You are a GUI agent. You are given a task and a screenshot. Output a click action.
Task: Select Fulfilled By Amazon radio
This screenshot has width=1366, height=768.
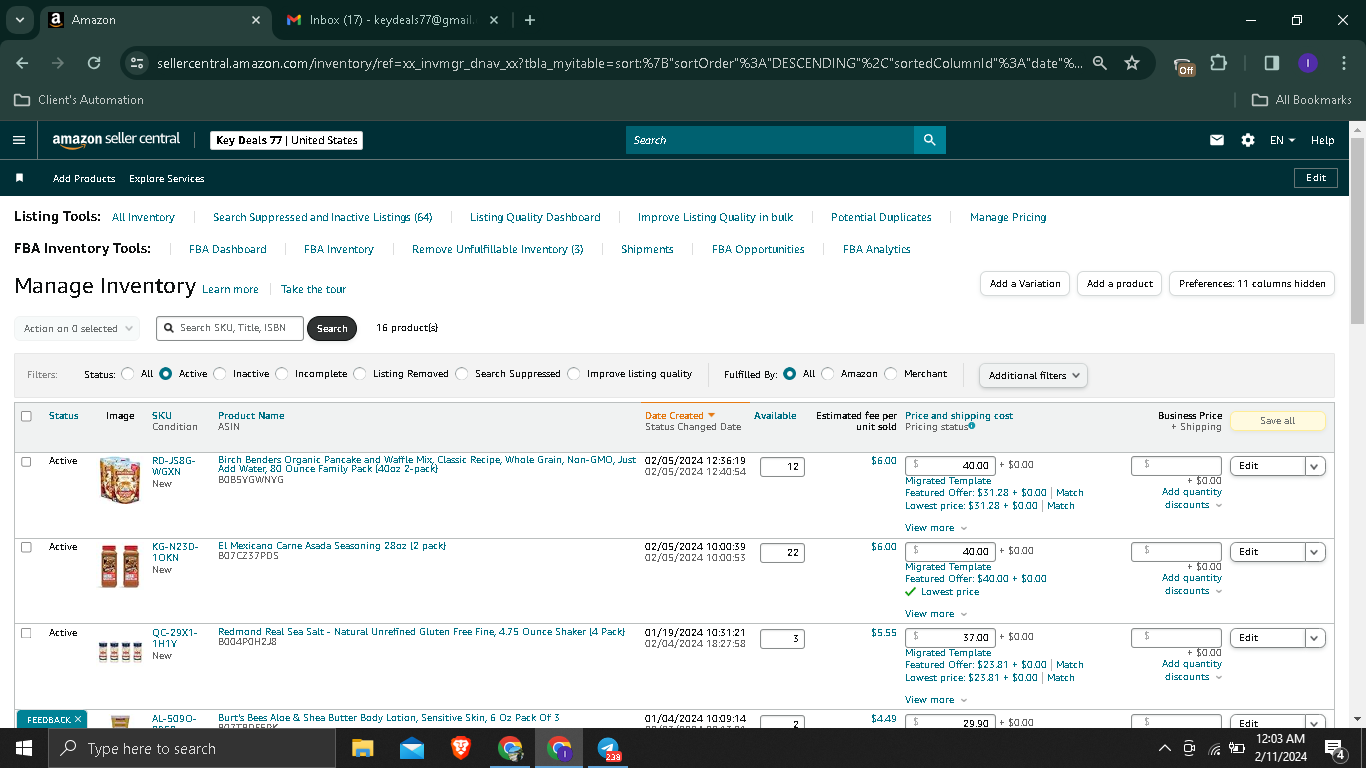(x=827, y=374)
